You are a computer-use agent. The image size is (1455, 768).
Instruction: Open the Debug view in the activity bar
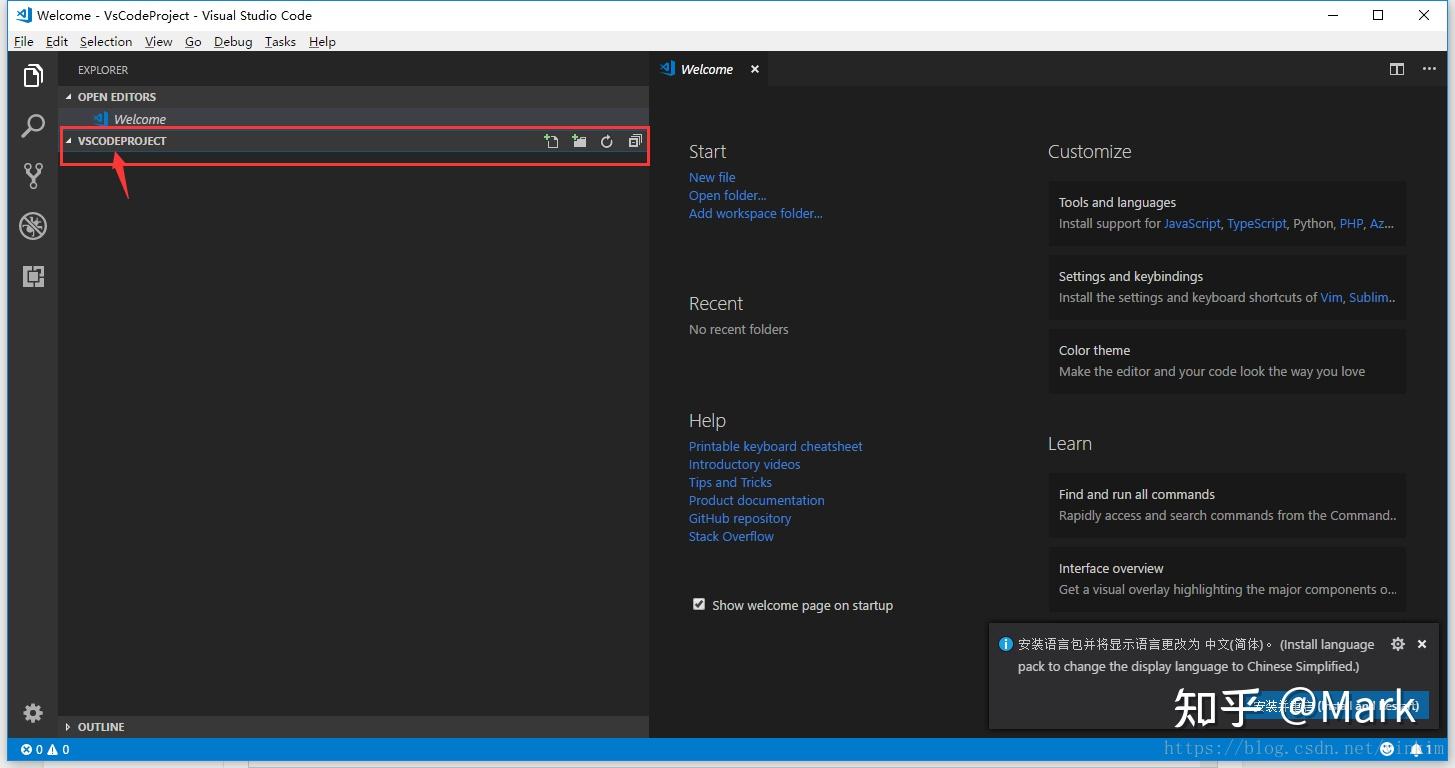click(33, 226)
